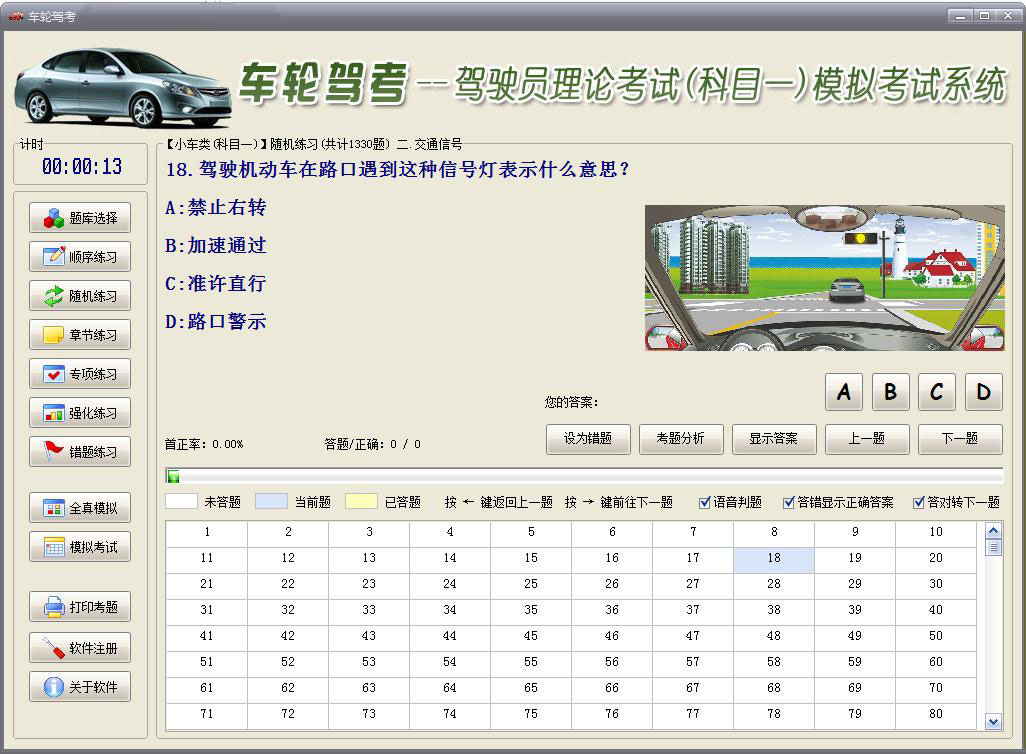Click the 首正率 accuracy rate text

[x=203, y=444]
